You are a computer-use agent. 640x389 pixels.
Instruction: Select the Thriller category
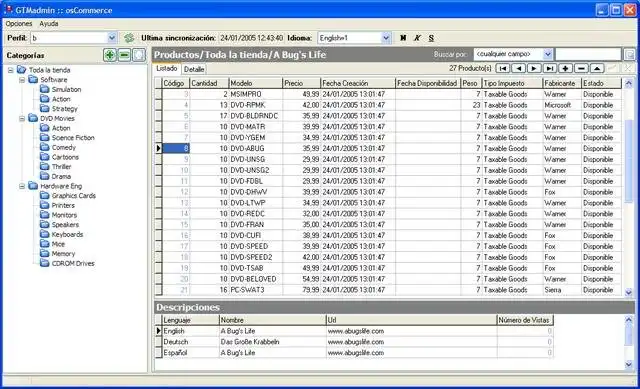point(61,167)
